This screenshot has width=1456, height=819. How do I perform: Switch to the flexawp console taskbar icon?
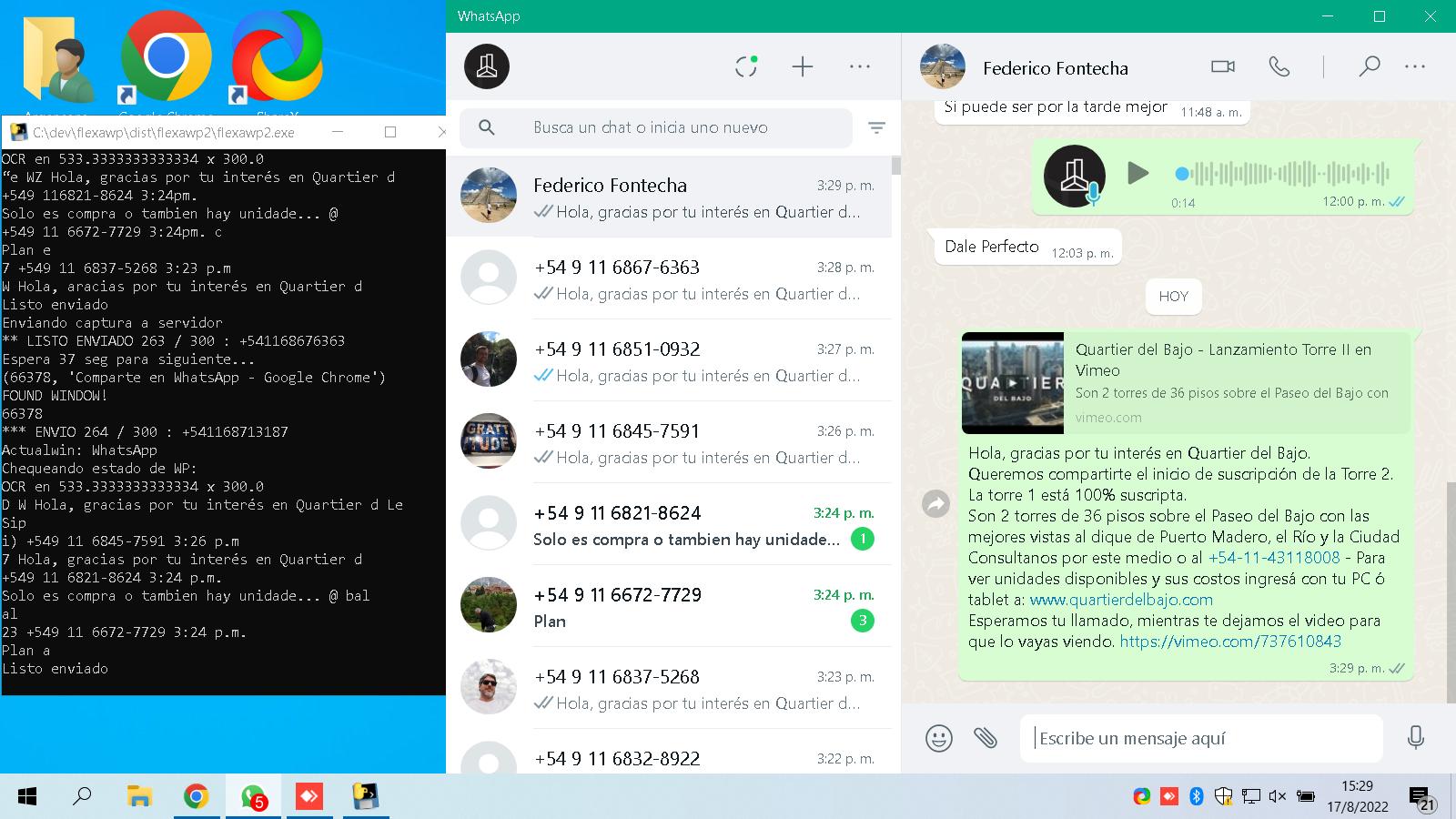coord(366,797)
